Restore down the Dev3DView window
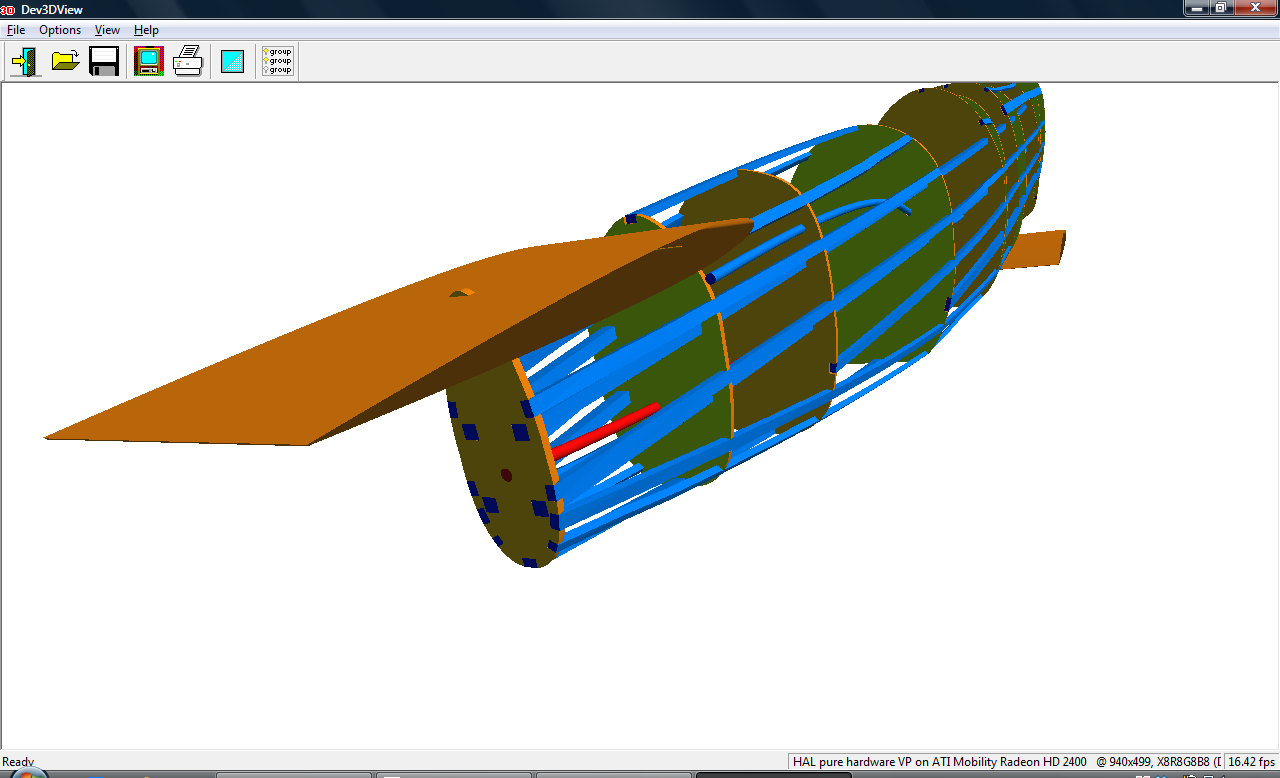Screen dimensions: 1280x778 click(x=1221, y=8)
